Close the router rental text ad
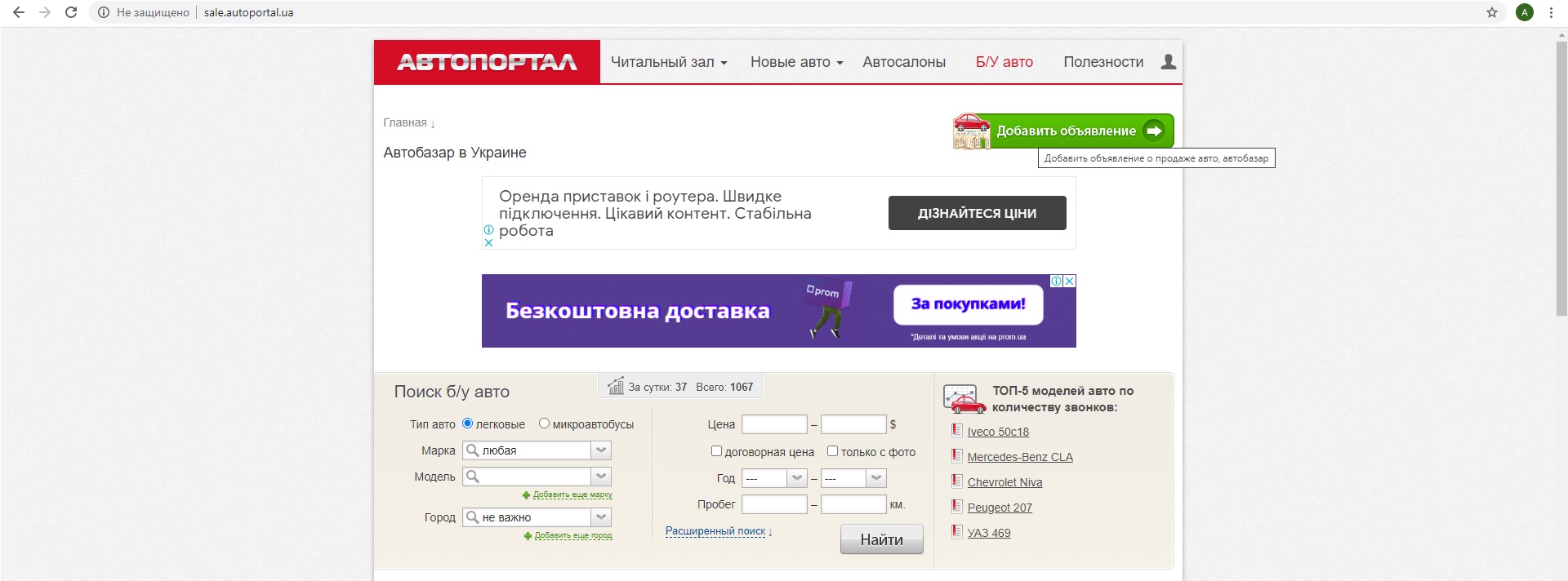1568x581 pixels. (488, 242)
